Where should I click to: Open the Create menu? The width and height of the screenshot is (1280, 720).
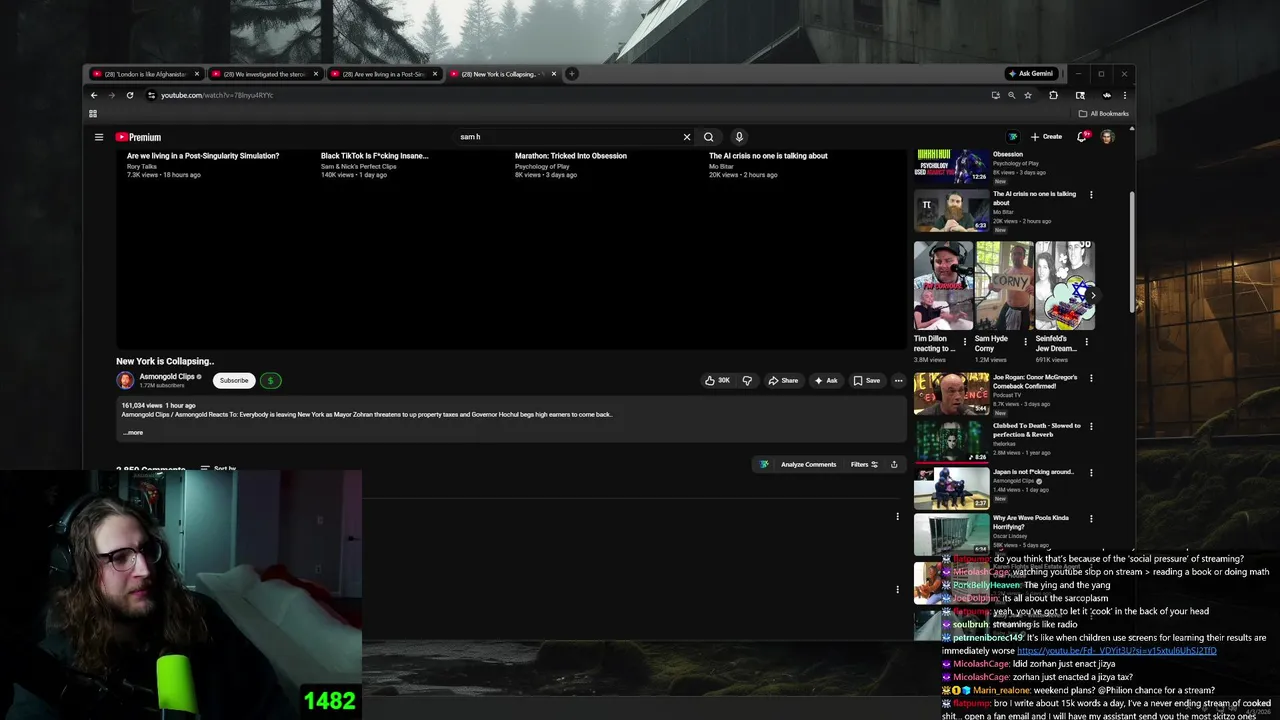click(1047, 137)
